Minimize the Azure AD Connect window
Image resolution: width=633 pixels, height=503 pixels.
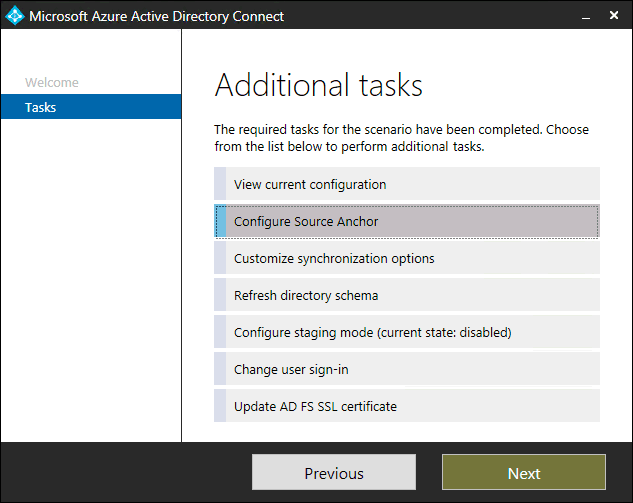pyautogui.click(x=586, y=16)
